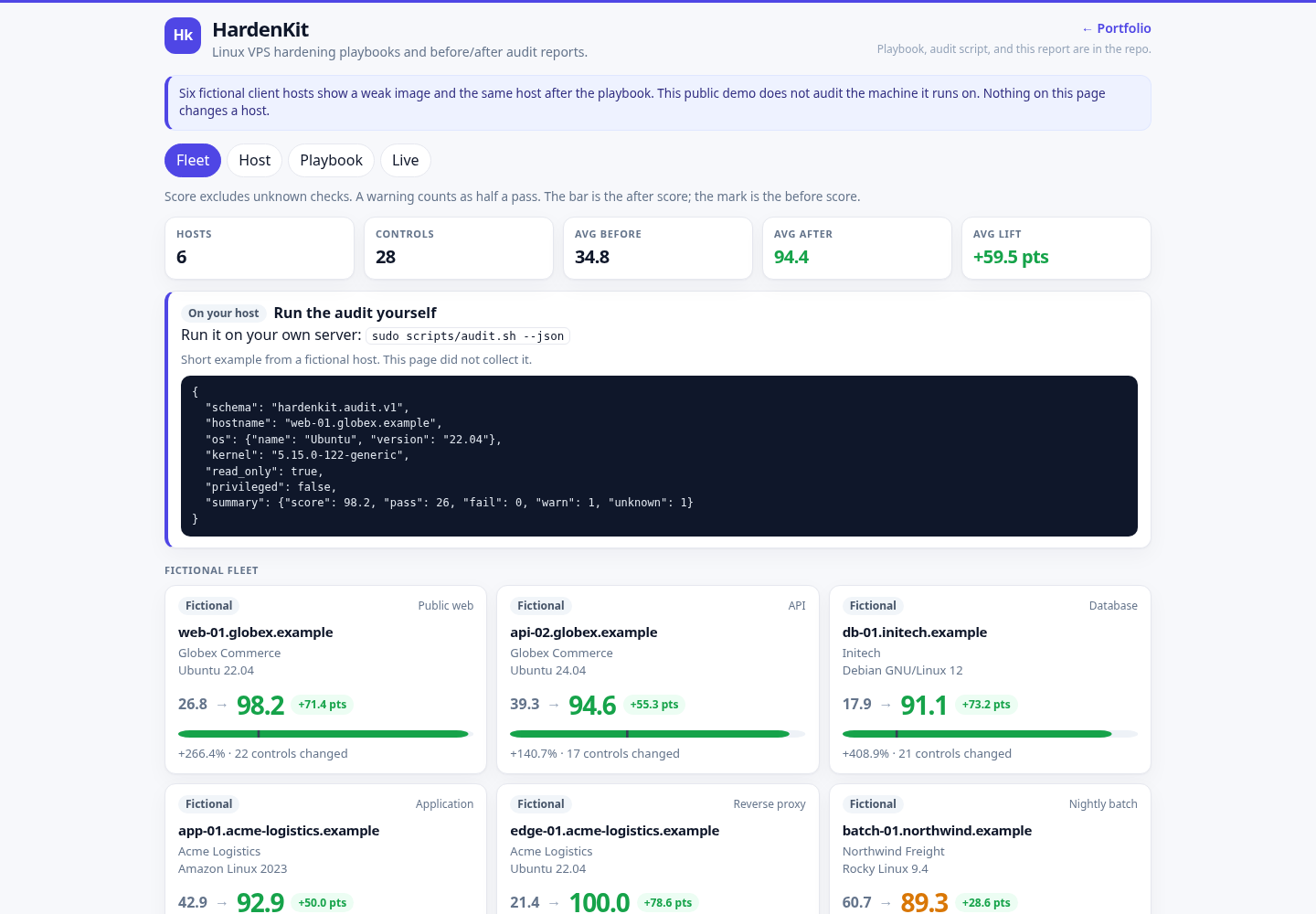Open the edge-01.acme-logistics.example host card

click(658, 848)
